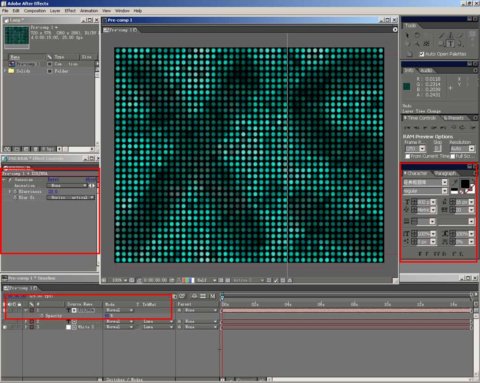The height and width of the screenshot is (383, 480).
Task: Click the RGB channel button in comp viewer
Action: point(188,280)
